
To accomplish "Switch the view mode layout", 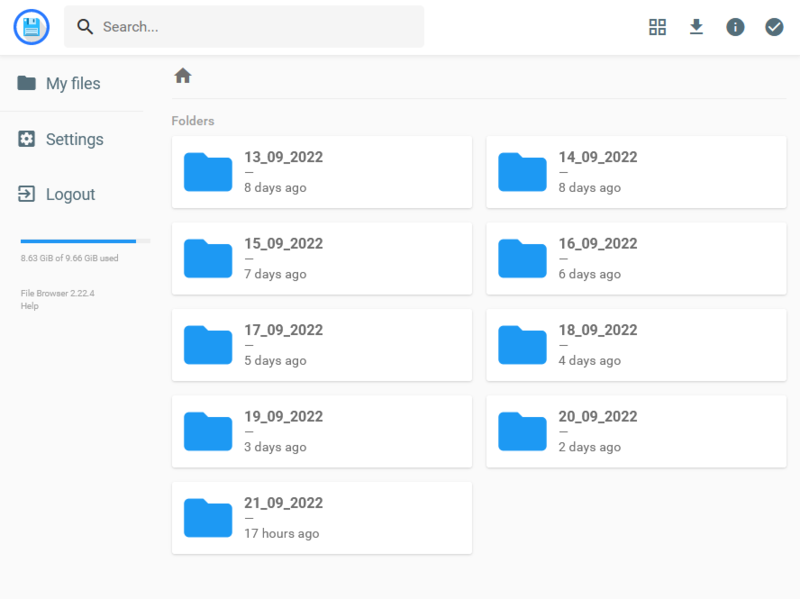I will point(657,27).
